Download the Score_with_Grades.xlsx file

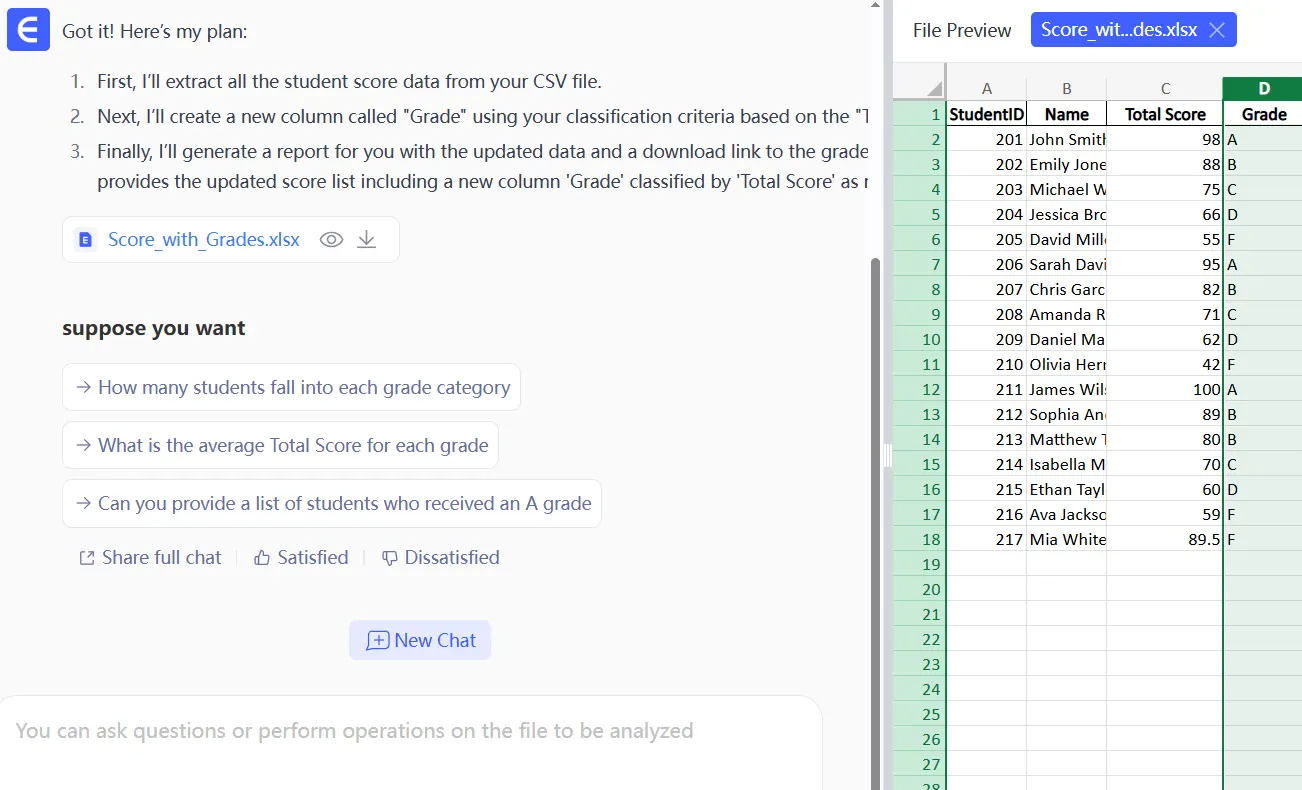pyautogui.click(x=367, y=240)
